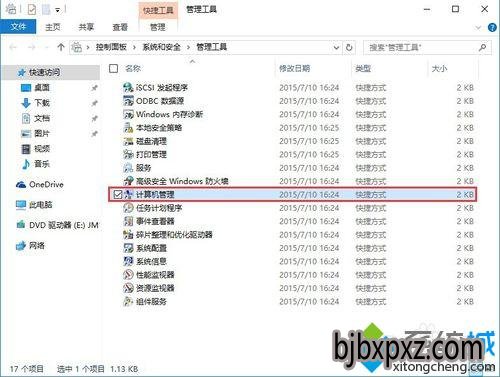
Task: Select the 磁盘清理 icon
Action: 128,141
